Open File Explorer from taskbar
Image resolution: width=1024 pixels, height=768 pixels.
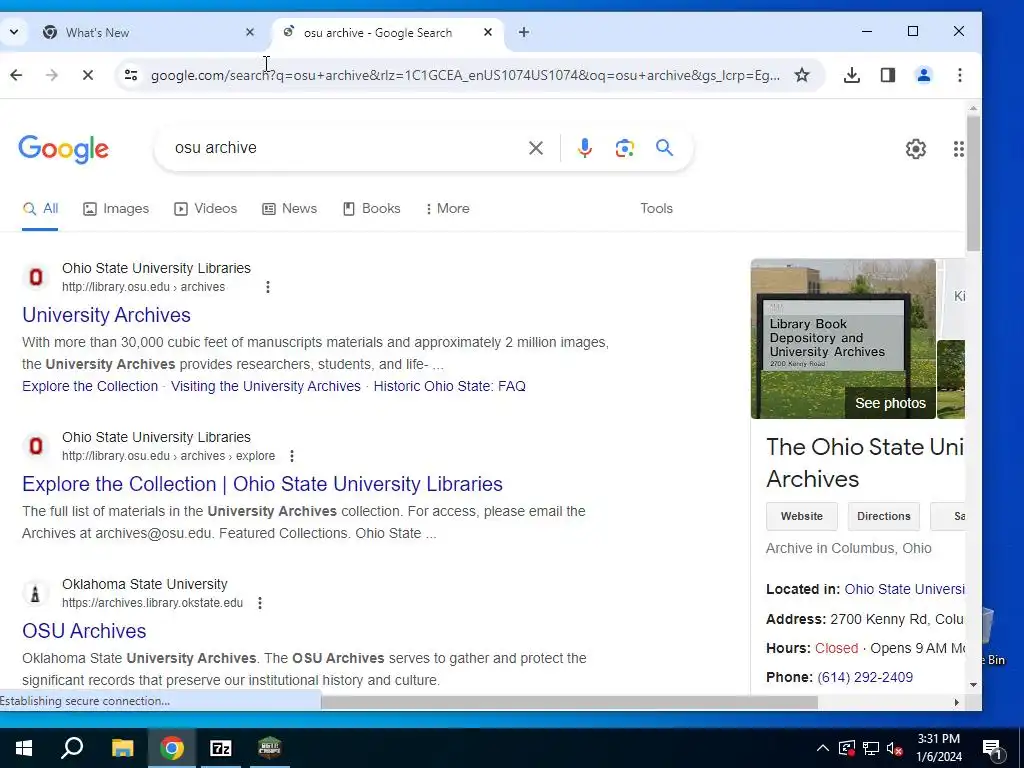[x=122, y=748]
